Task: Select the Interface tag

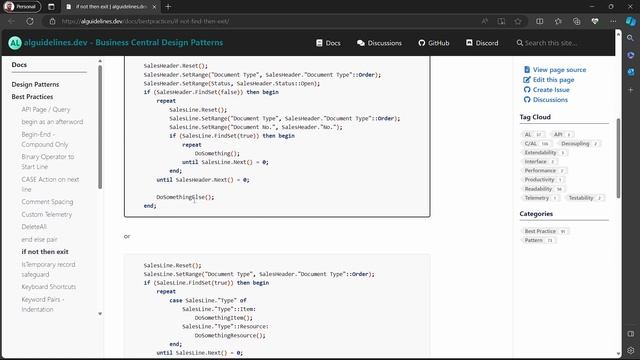Action: click(539, 162)
